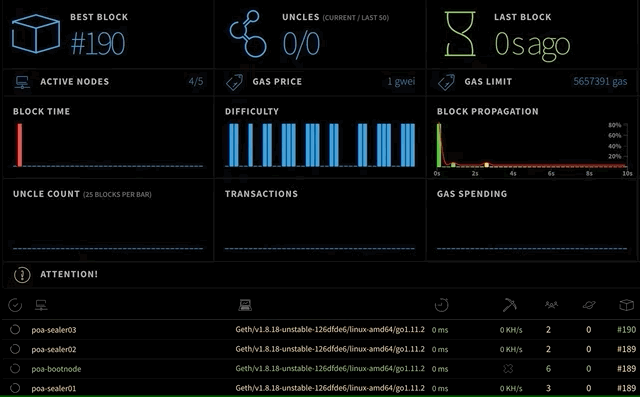This screenshot has height=397, width=640.
Task: Sort by last block cube column icon
Action: click(626, 305)
